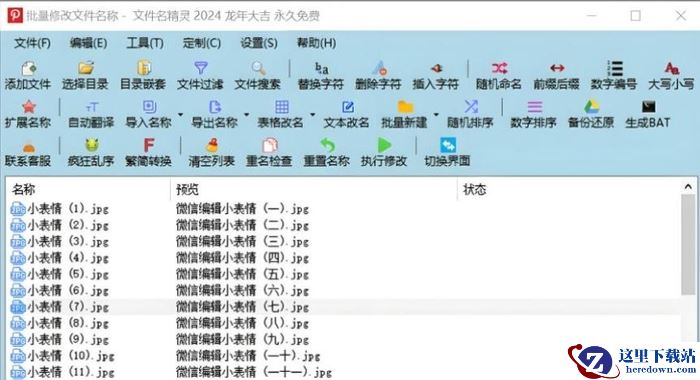Select file 小表情 (2).jpg
700x380 pixels.
60,225
